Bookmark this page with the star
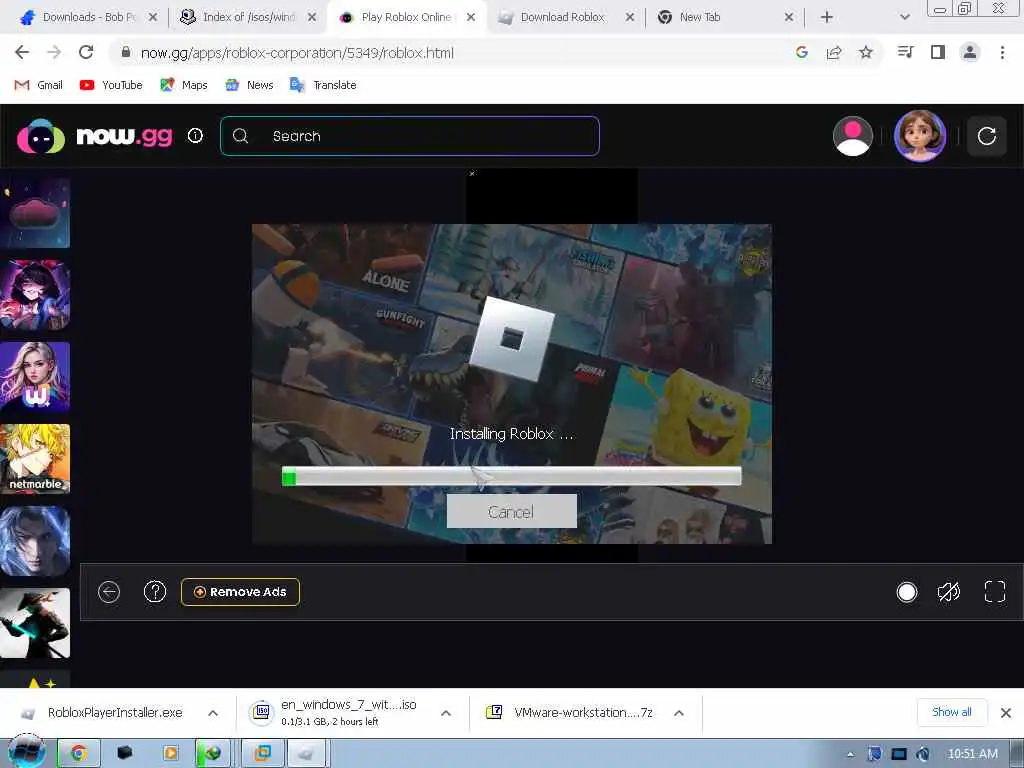Screen dimensions: 1024x768 [866, 52]
